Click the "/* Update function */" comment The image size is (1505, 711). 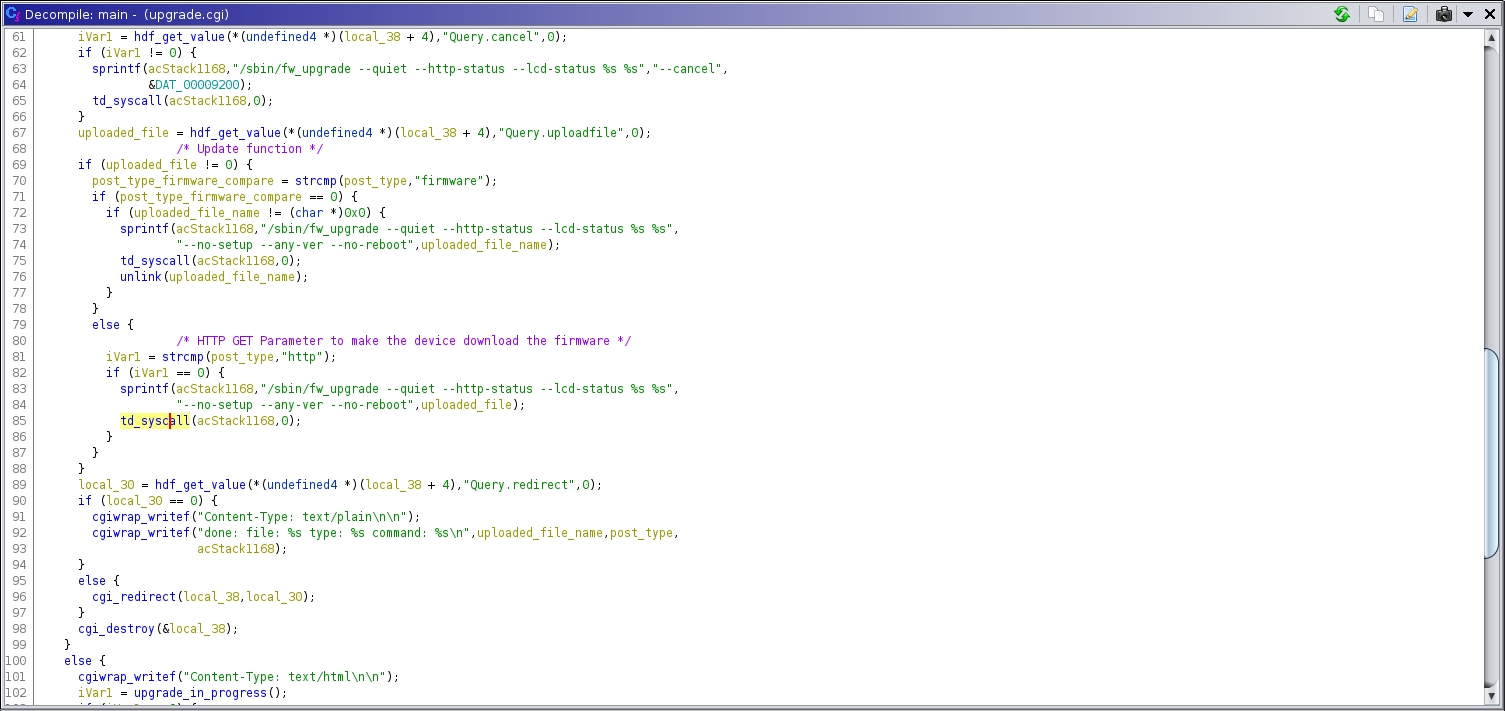coord(249,149)
